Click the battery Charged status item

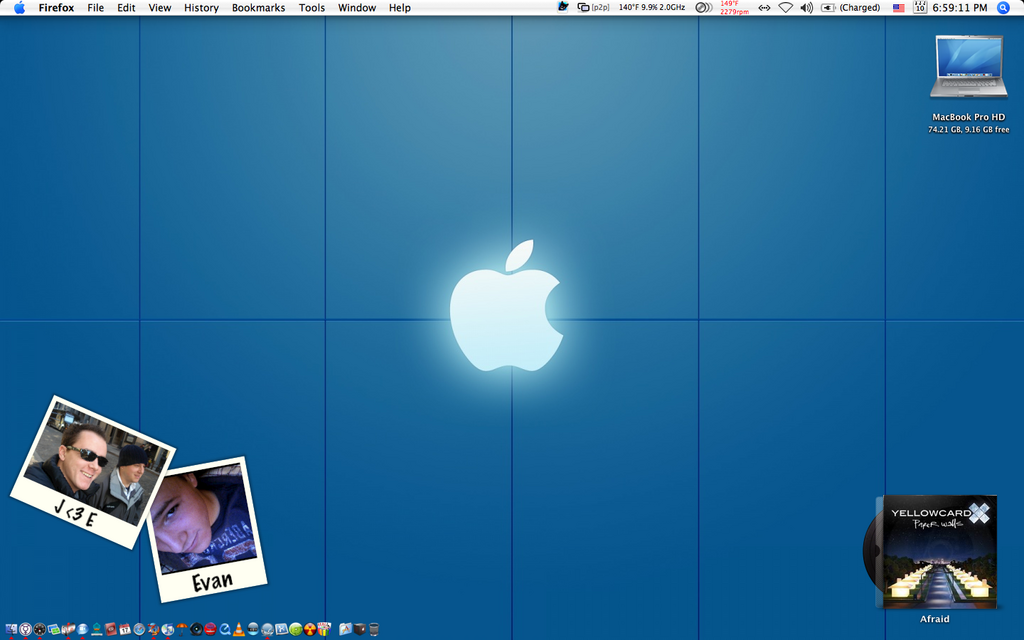(x=850, y=8)
